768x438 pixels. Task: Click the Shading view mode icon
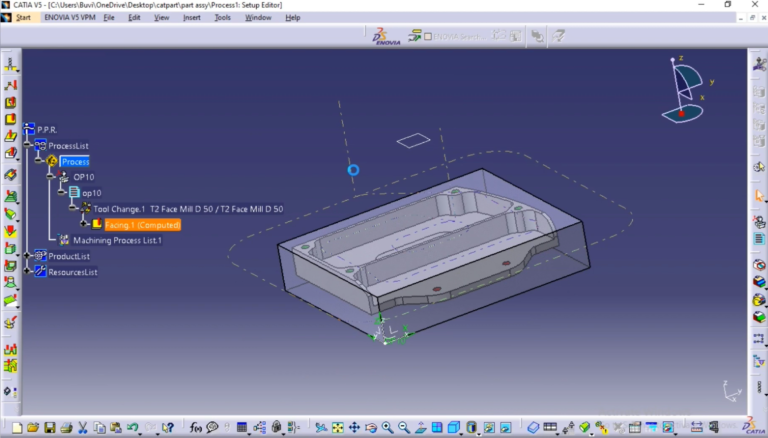471,427
